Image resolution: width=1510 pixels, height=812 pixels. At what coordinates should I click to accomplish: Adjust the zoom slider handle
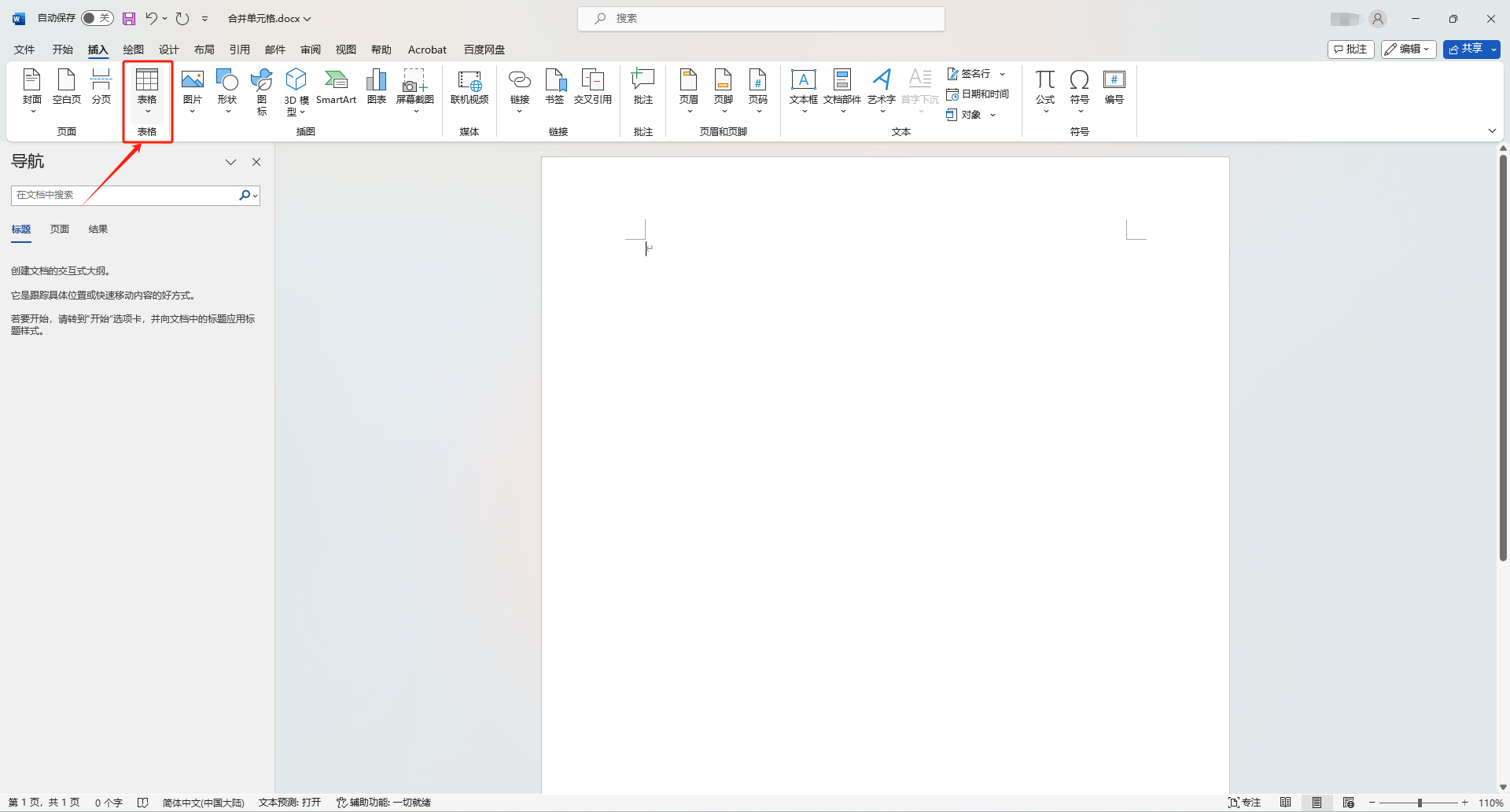[1420, 803]
